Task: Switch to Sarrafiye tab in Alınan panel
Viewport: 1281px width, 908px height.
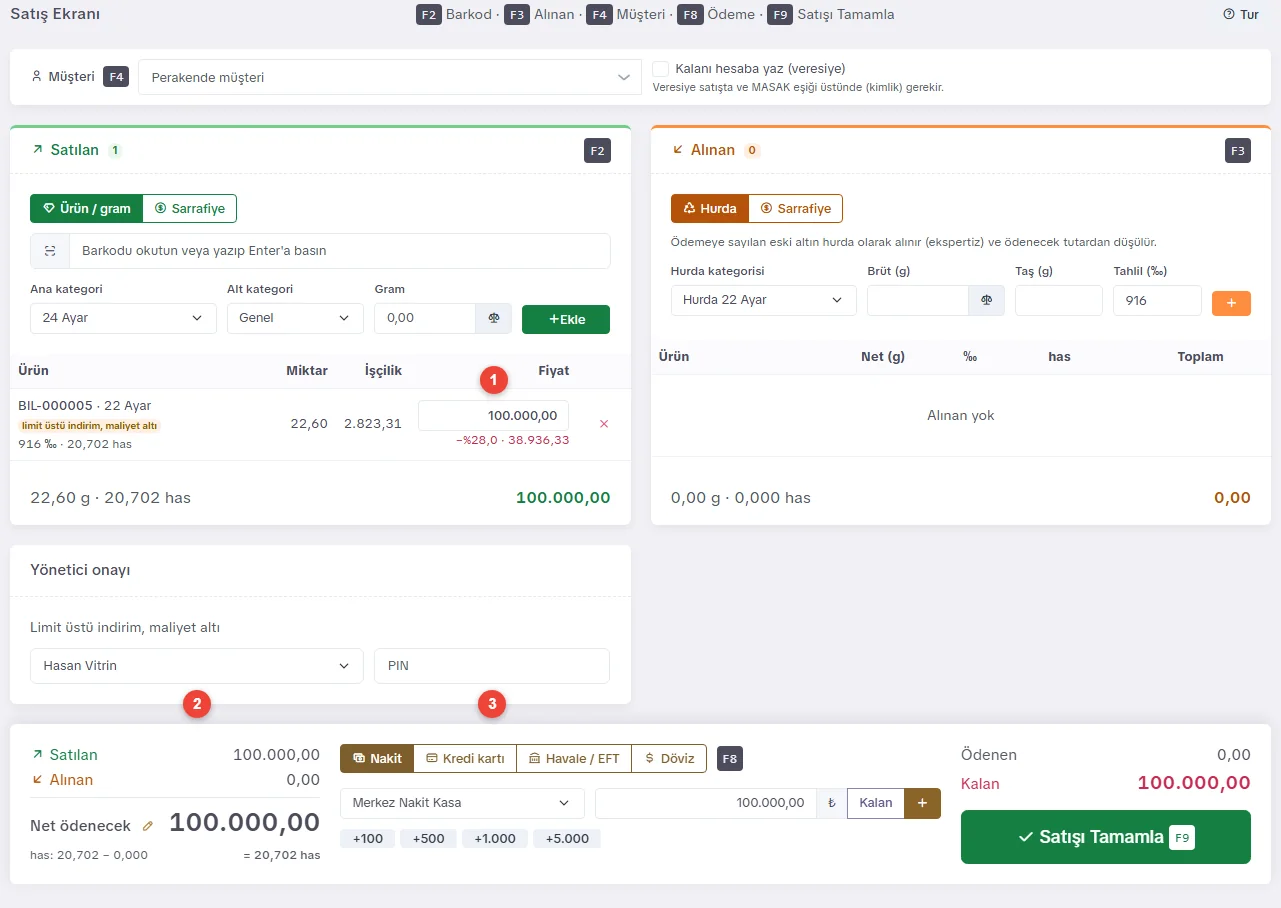Action: click(x=796, y=209)
